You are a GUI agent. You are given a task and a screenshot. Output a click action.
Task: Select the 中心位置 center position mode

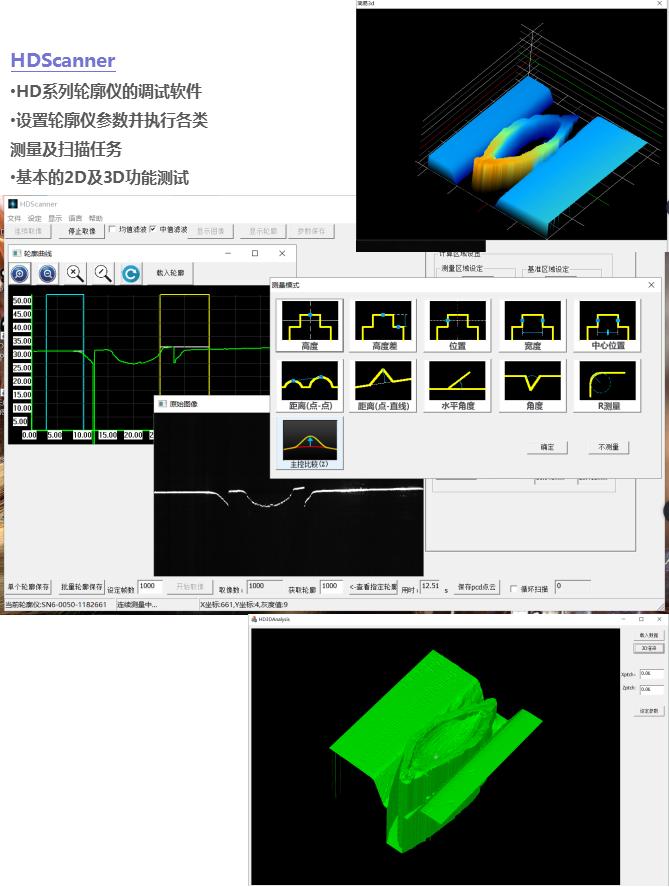(x=607, y=325)
